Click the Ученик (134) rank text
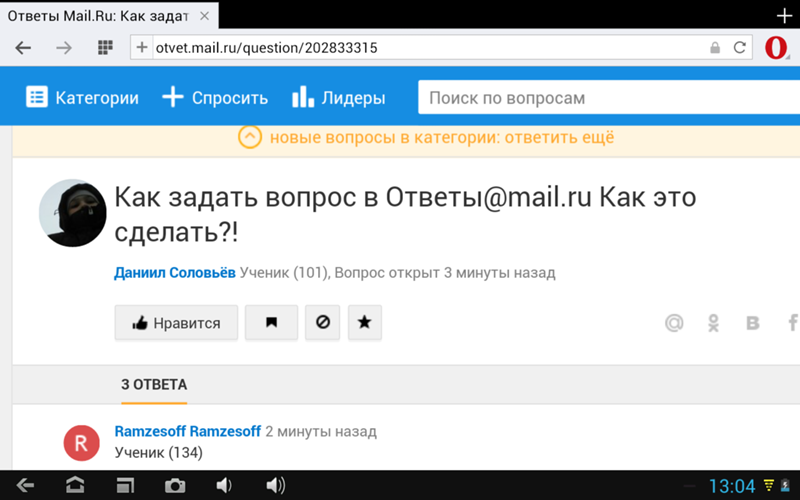This screenshot has width=800, height=500. [x=159, y=453]
